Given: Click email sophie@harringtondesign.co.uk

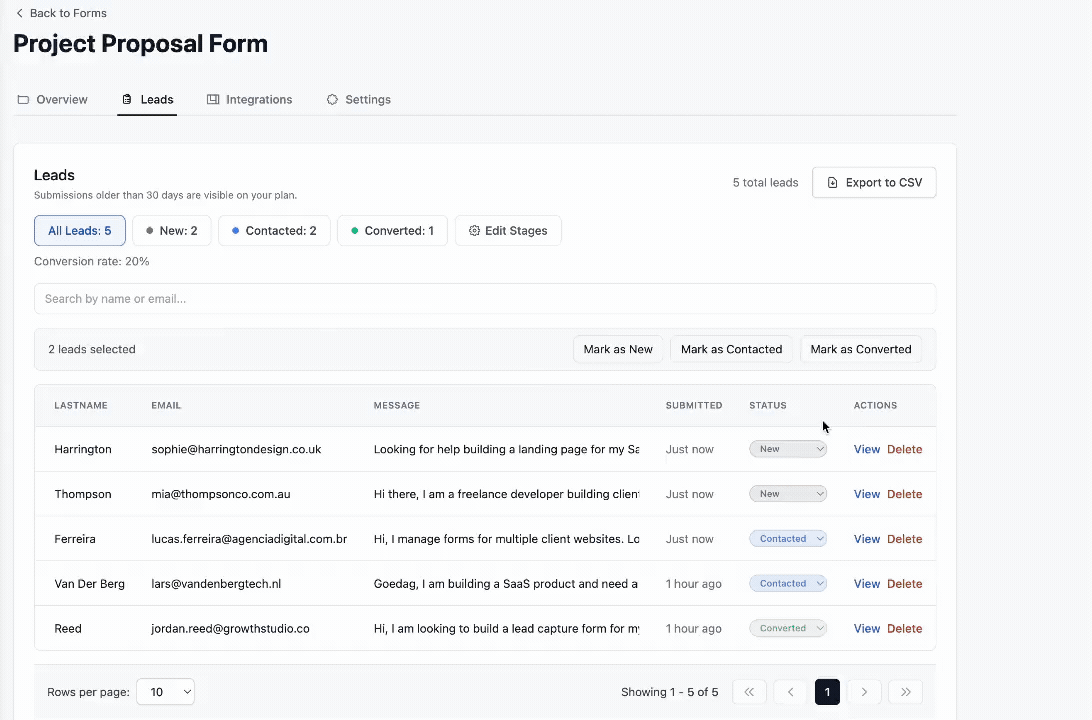Looking at the screenshot, I should pos(236,449).
